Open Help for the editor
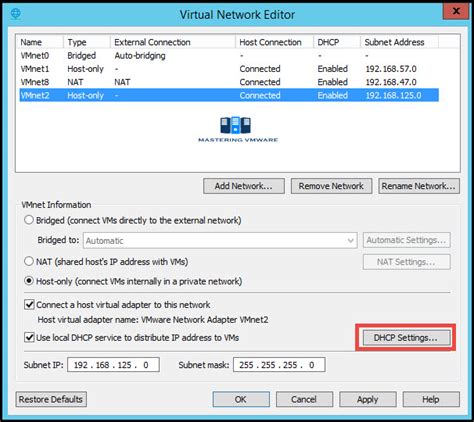This screenshot has width=474, height=422. point(431,399)
